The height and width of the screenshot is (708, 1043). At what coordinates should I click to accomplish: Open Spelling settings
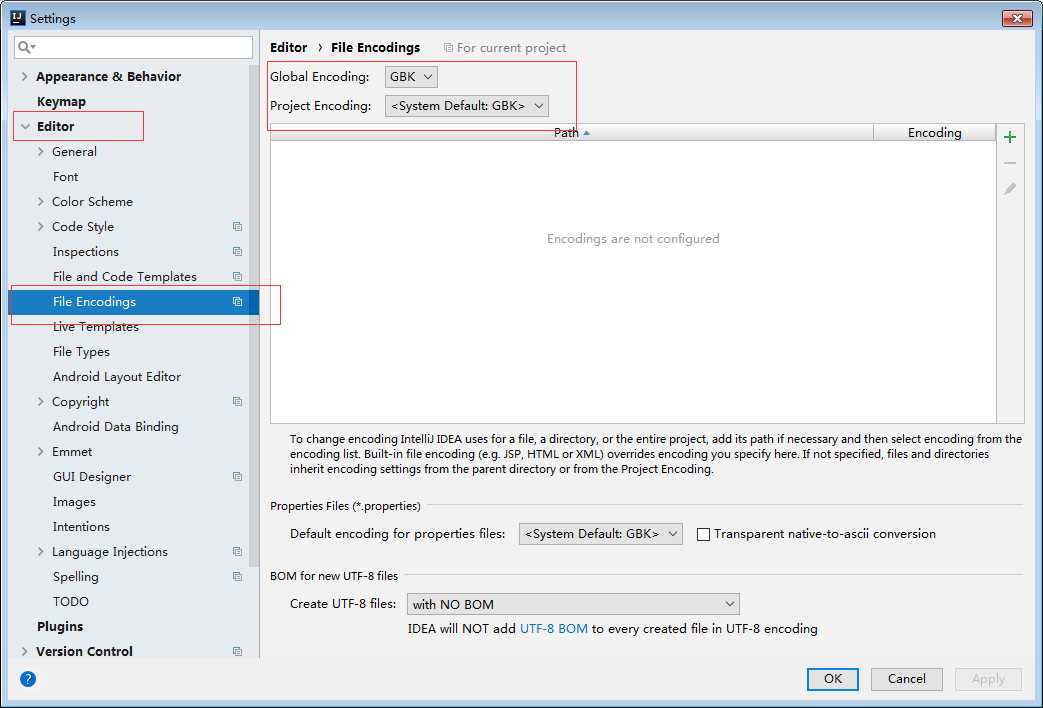coord(76,576)
